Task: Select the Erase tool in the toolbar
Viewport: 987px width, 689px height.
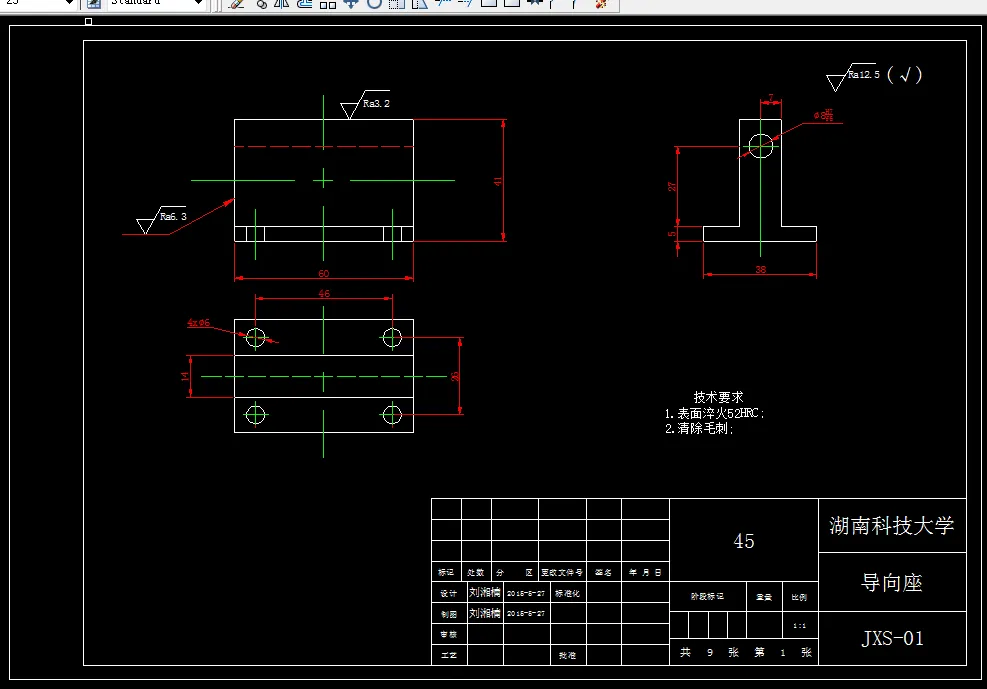Action: pyautogui.click(x=237, y=3)
